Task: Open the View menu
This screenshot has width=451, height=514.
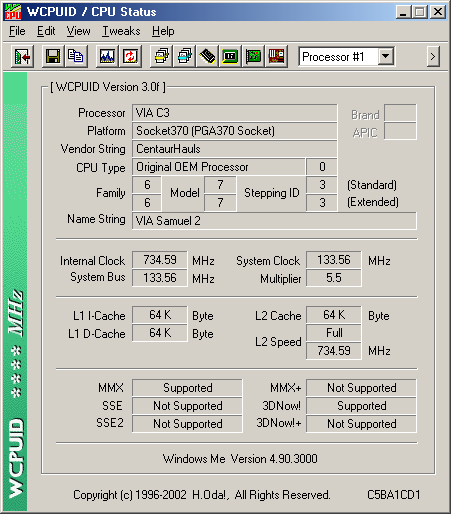Action: click(78, 31)
